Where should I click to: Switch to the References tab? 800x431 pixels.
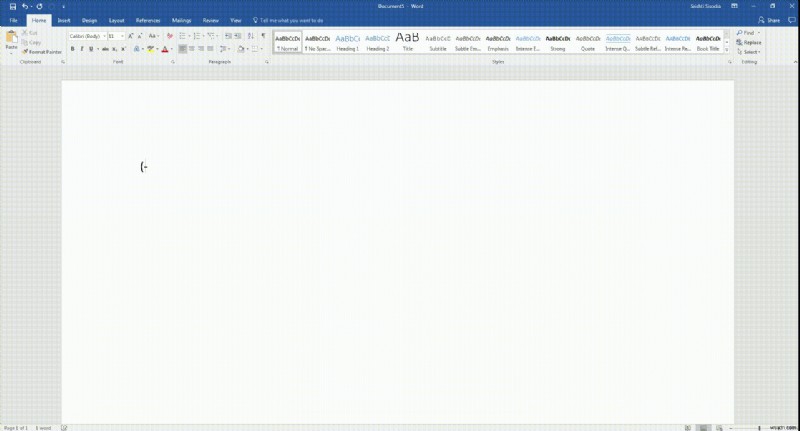148,20
